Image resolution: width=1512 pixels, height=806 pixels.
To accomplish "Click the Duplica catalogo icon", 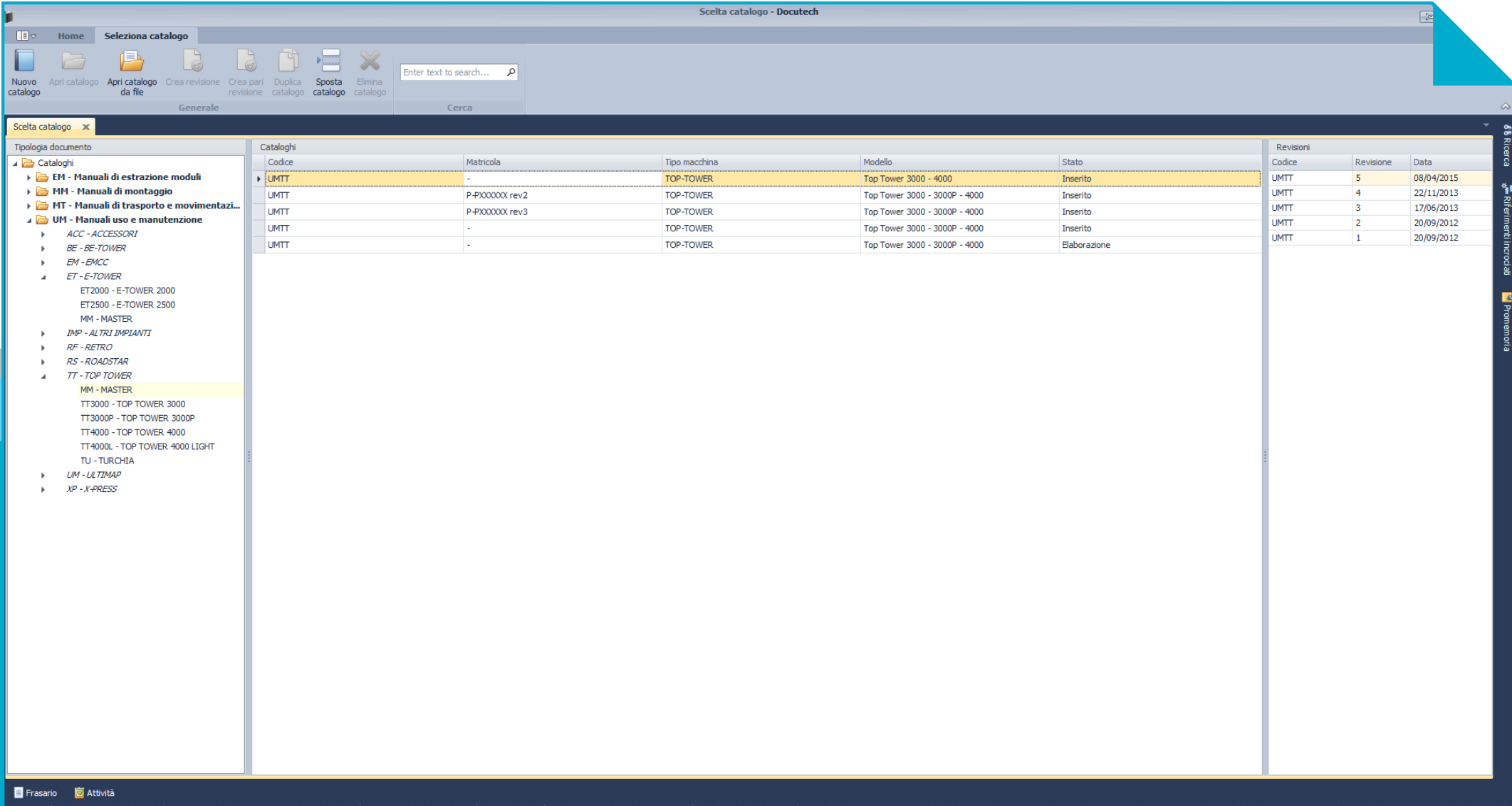I will 288,62.
